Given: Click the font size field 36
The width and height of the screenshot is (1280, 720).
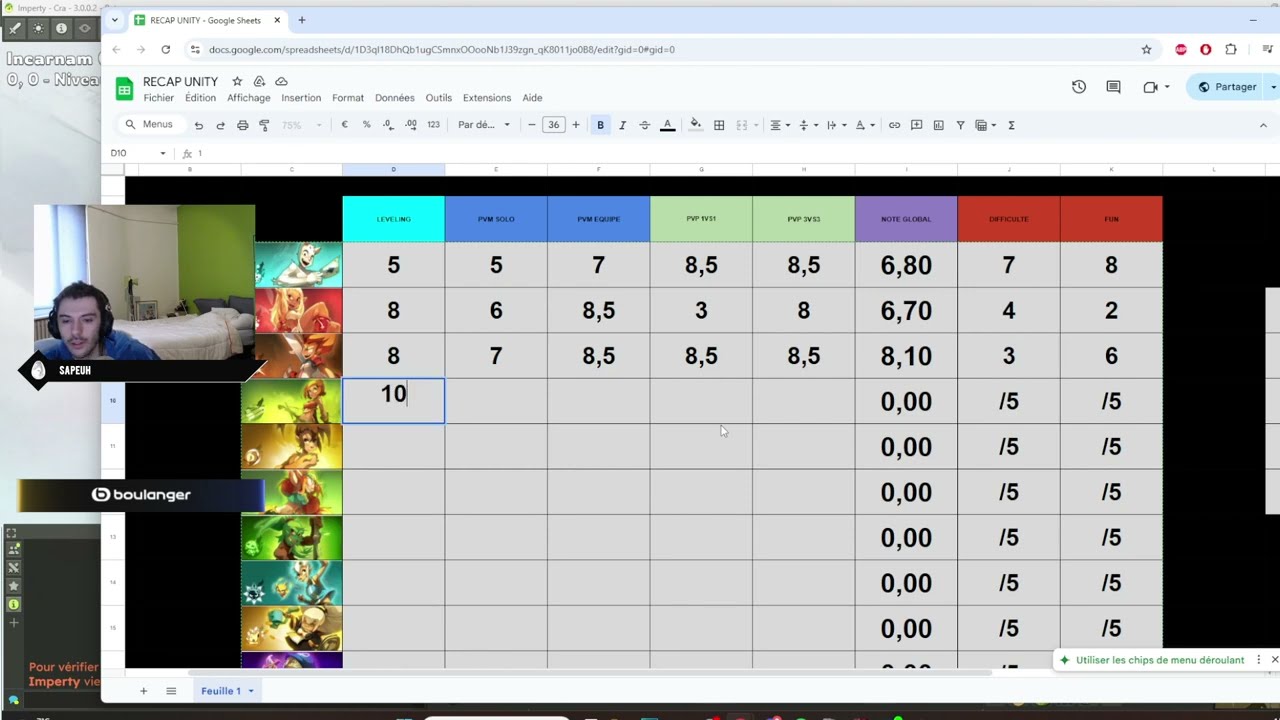Looking at the screenshot, I should 553,125.
